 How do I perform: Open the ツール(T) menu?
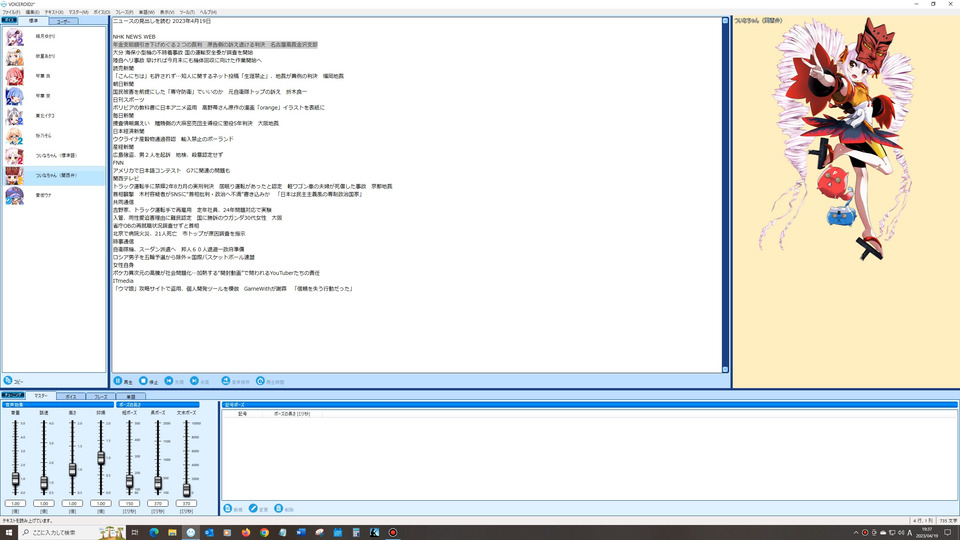[x=187, y=12]
